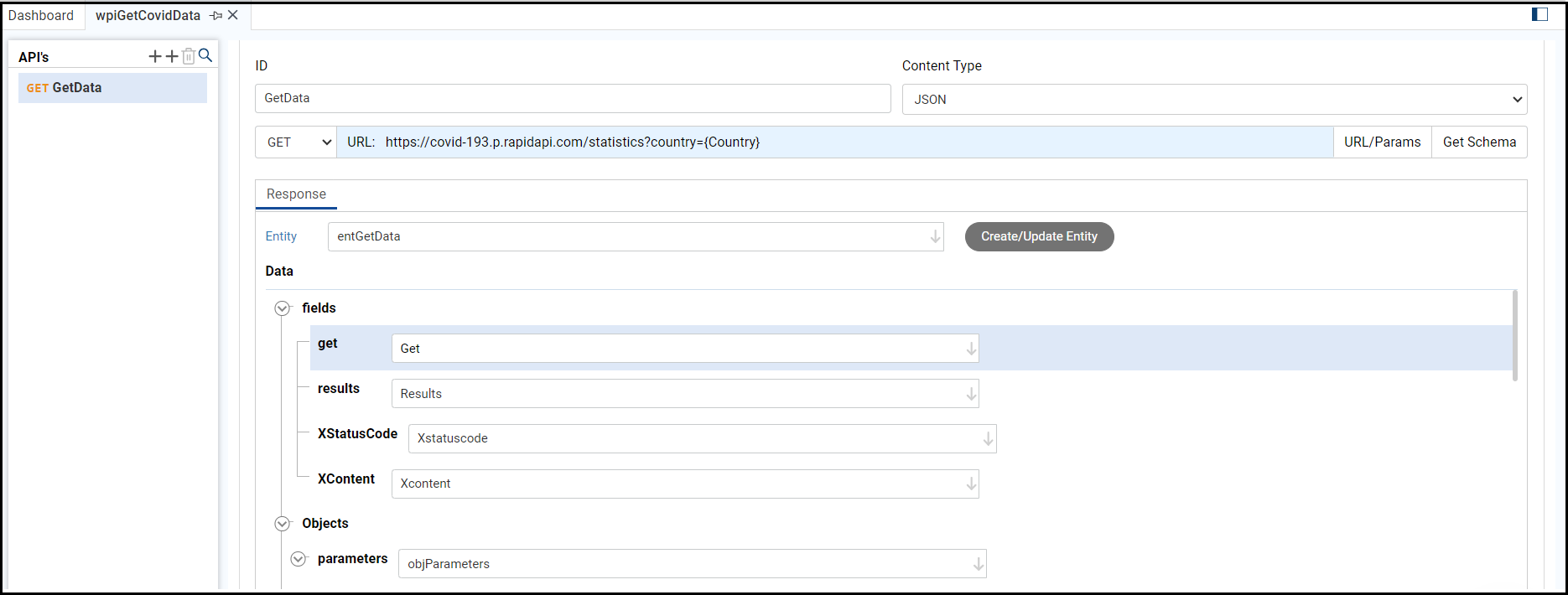1568x595 pixels.
Task: Delete selected API with trash icon
Action: click(x=189, y=56)
